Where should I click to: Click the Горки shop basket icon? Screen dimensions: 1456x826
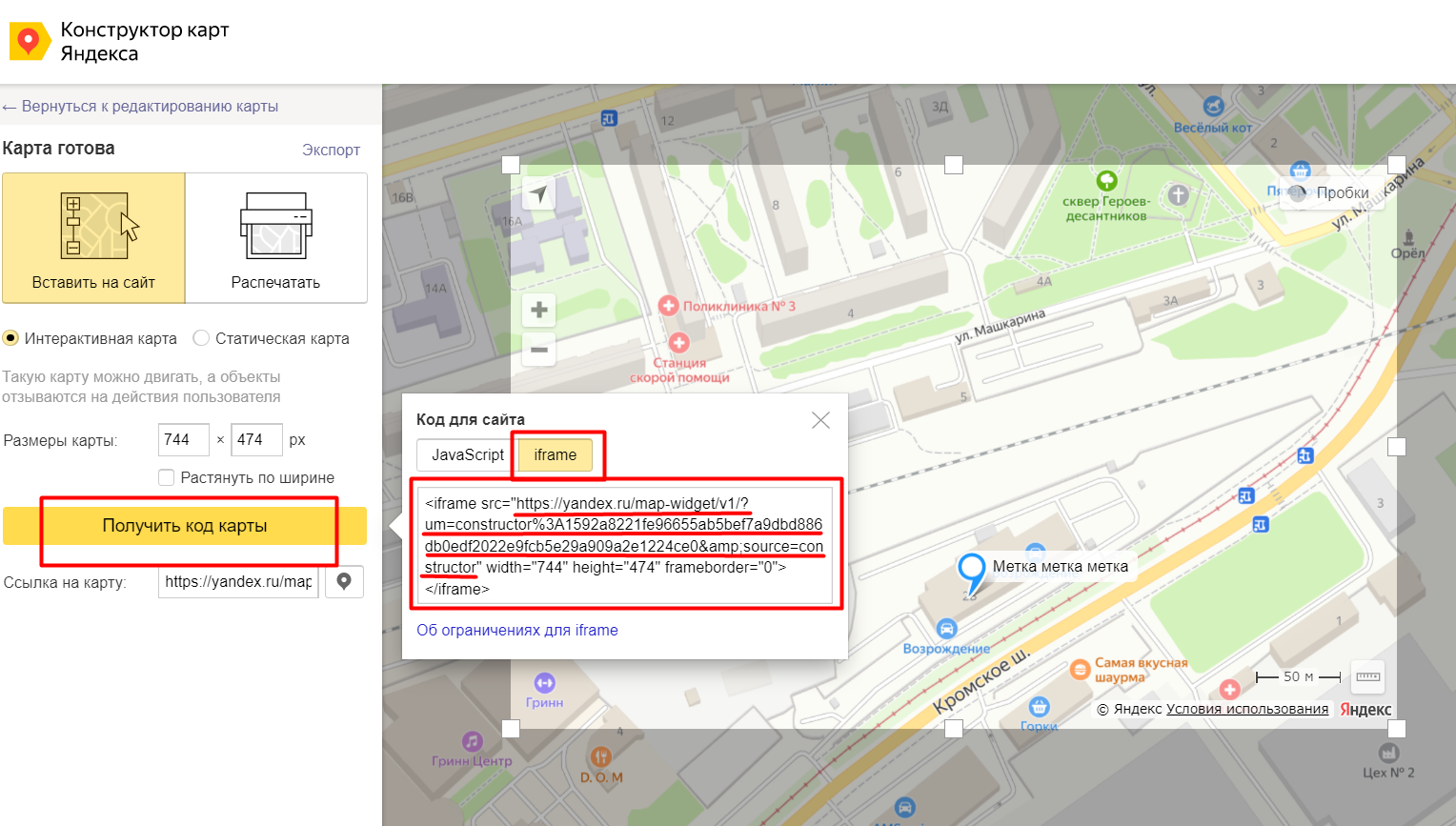(x=1039, y=706)
